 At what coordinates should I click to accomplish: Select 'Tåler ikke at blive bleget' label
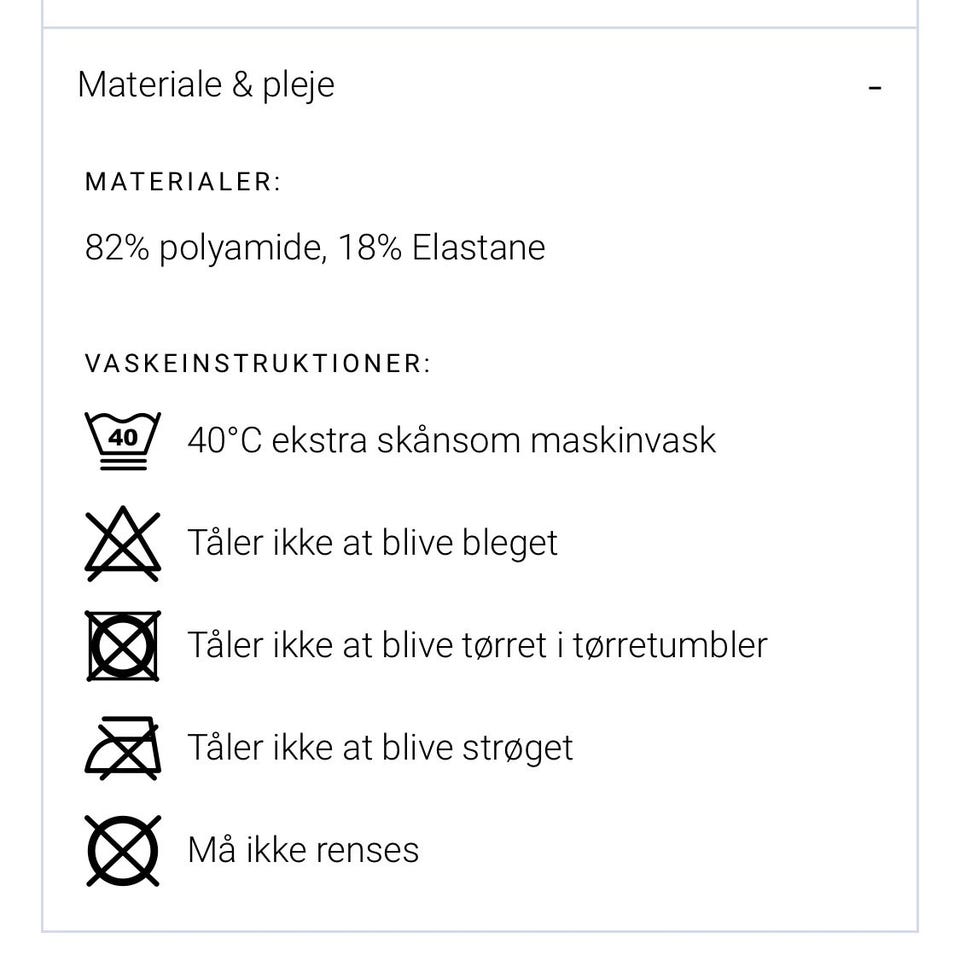(373, 543)
